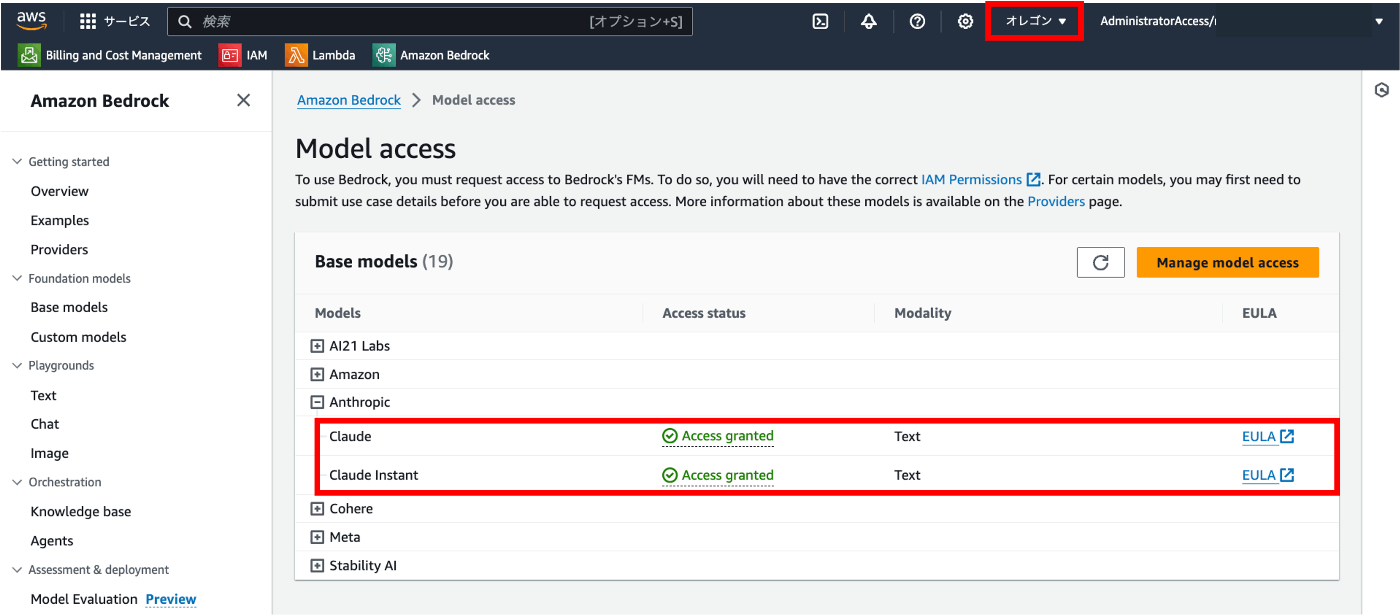Open Model Evaluation in the sidebar

[84, 599]
